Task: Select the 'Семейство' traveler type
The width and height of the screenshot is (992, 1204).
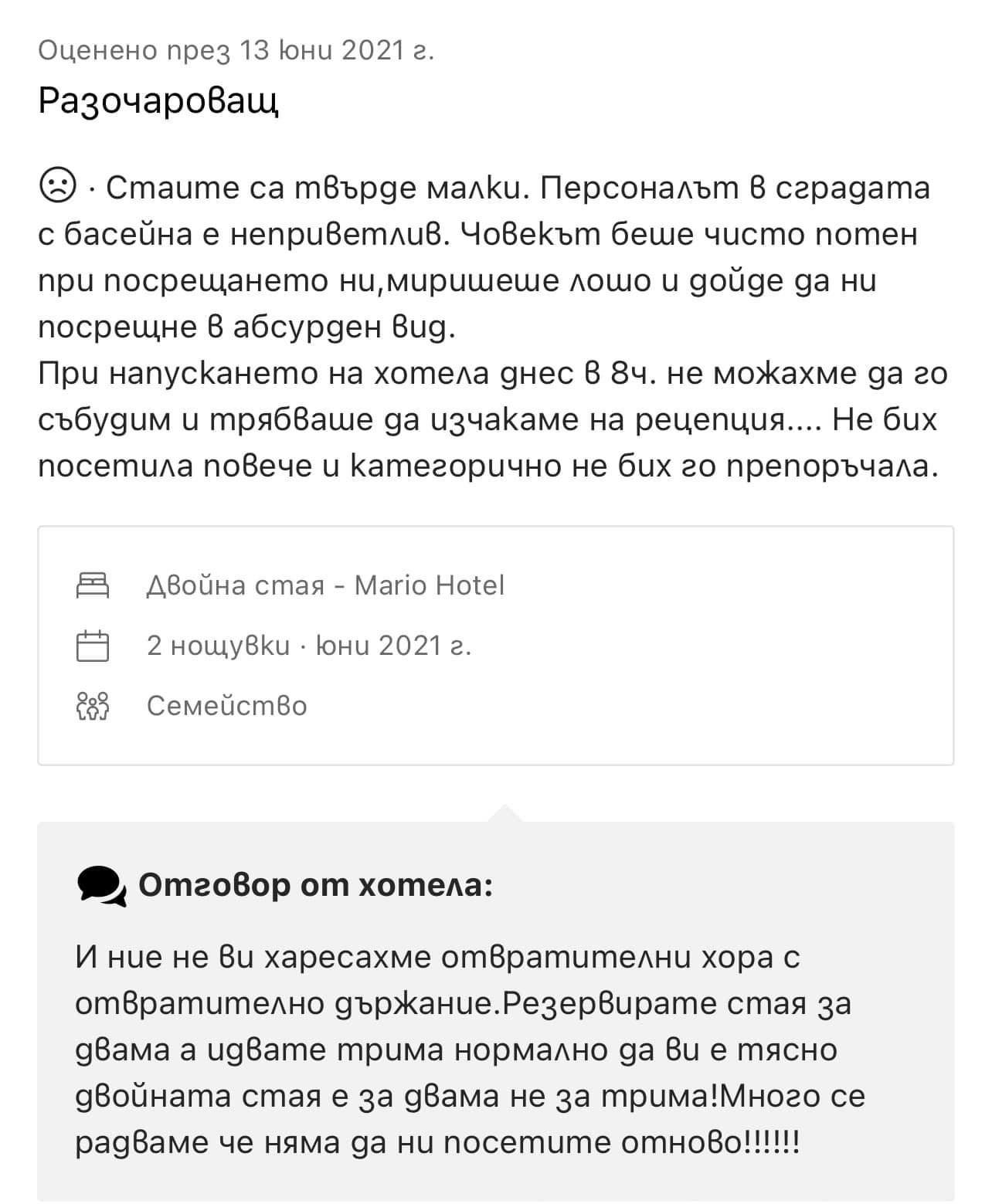Action: click(x=226, y=705)
